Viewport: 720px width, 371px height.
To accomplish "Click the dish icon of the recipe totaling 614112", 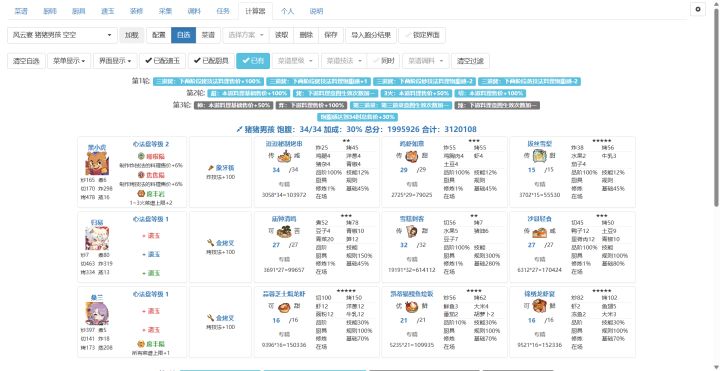I will tap(411, 231).
